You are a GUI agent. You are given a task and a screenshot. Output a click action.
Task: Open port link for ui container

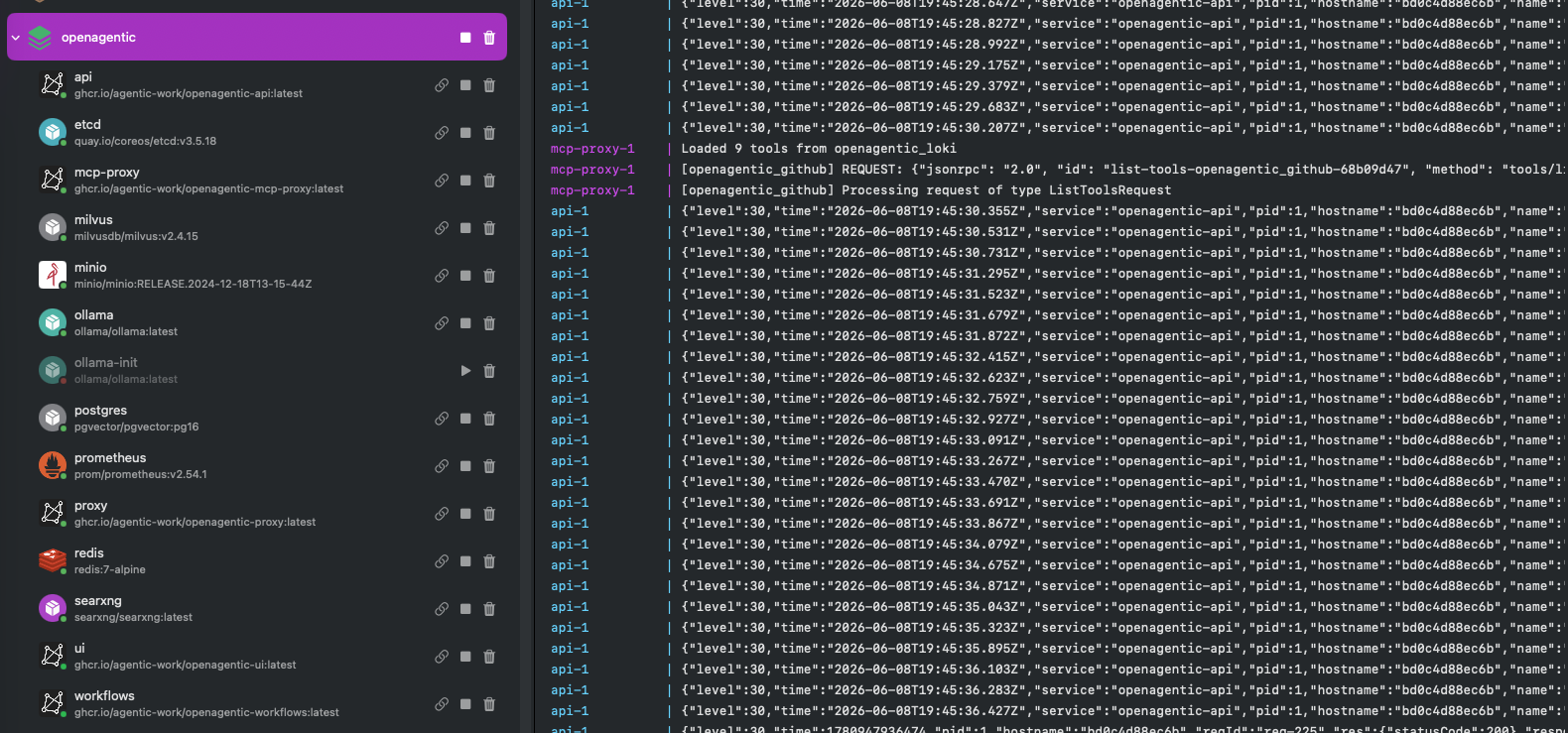click(442, 657)
